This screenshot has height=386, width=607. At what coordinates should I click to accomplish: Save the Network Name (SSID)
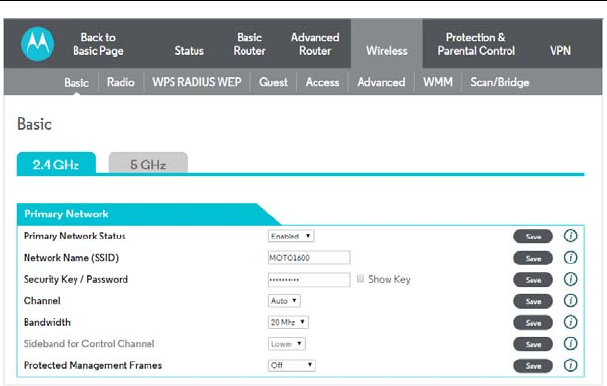coord(533,258)
